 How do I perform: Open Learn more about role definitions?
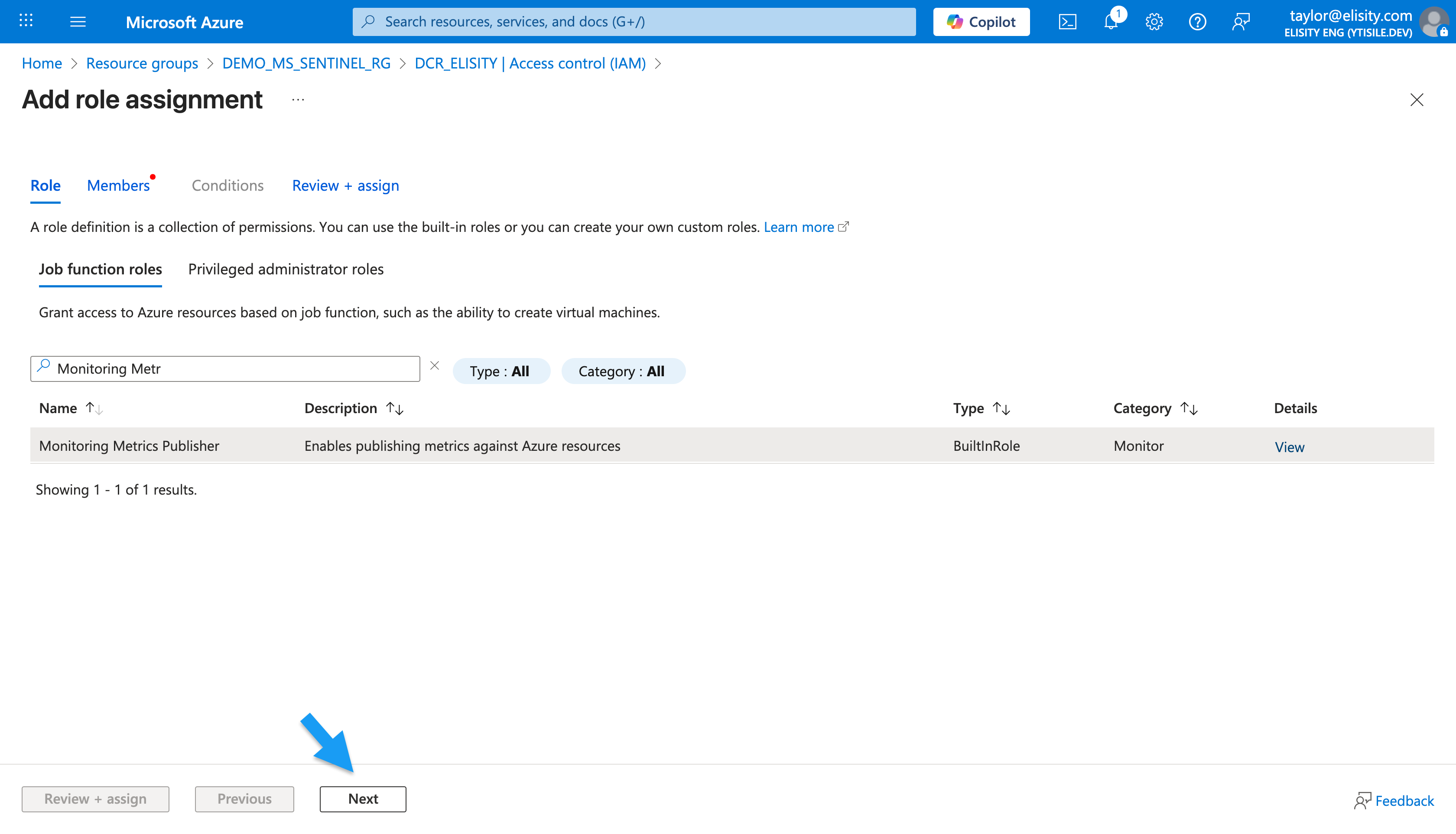click(799, 227)
